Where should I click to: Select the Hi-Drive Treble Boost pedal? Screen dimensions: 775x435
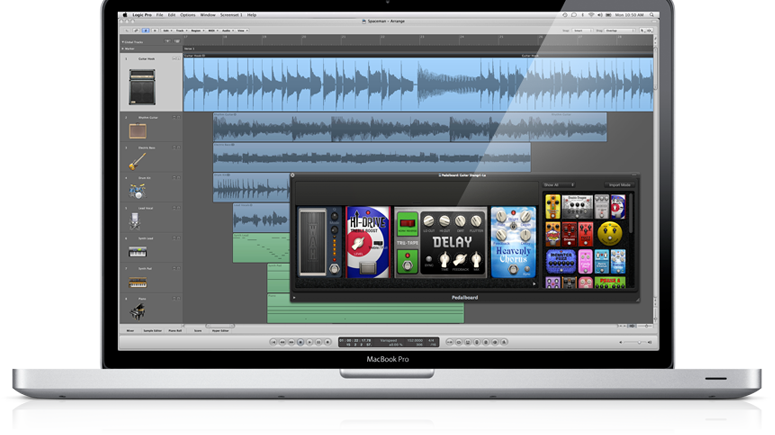click(368, 242)
